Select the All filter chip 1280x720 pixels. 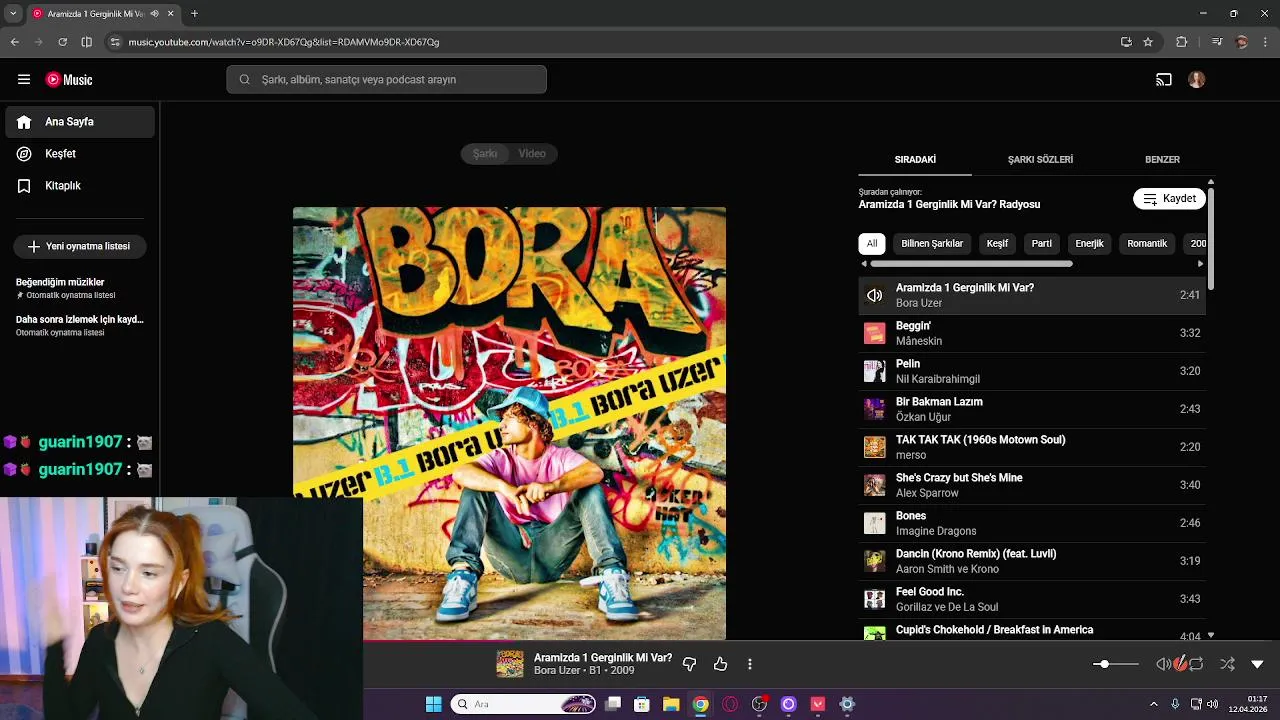click(x=872, y=243)
